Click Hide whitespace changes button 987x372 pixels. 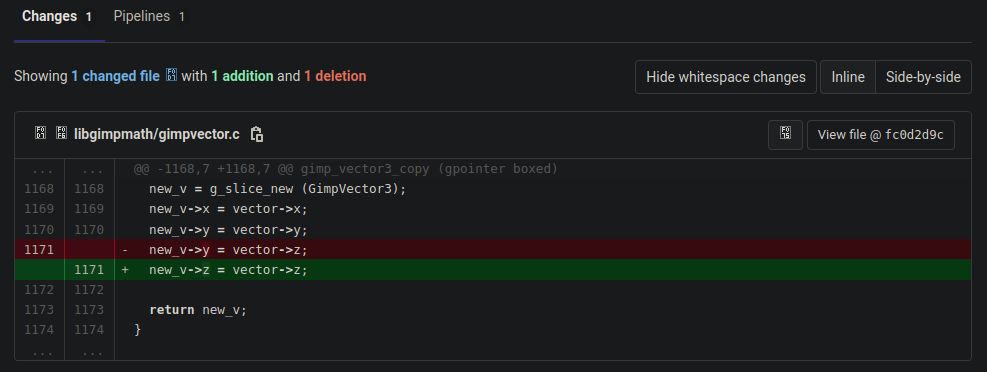pyautogui.click(x=726, y=77)
